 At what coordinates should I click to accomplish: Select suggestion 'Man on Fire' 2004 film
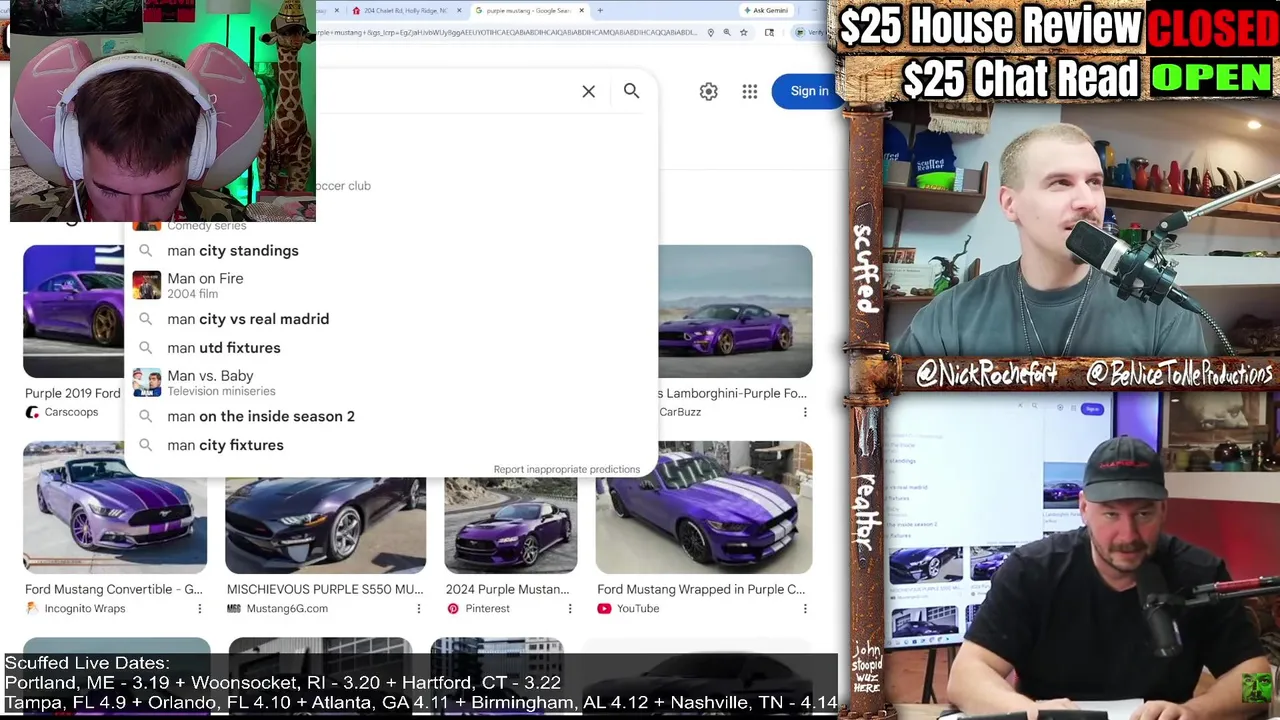390,285
